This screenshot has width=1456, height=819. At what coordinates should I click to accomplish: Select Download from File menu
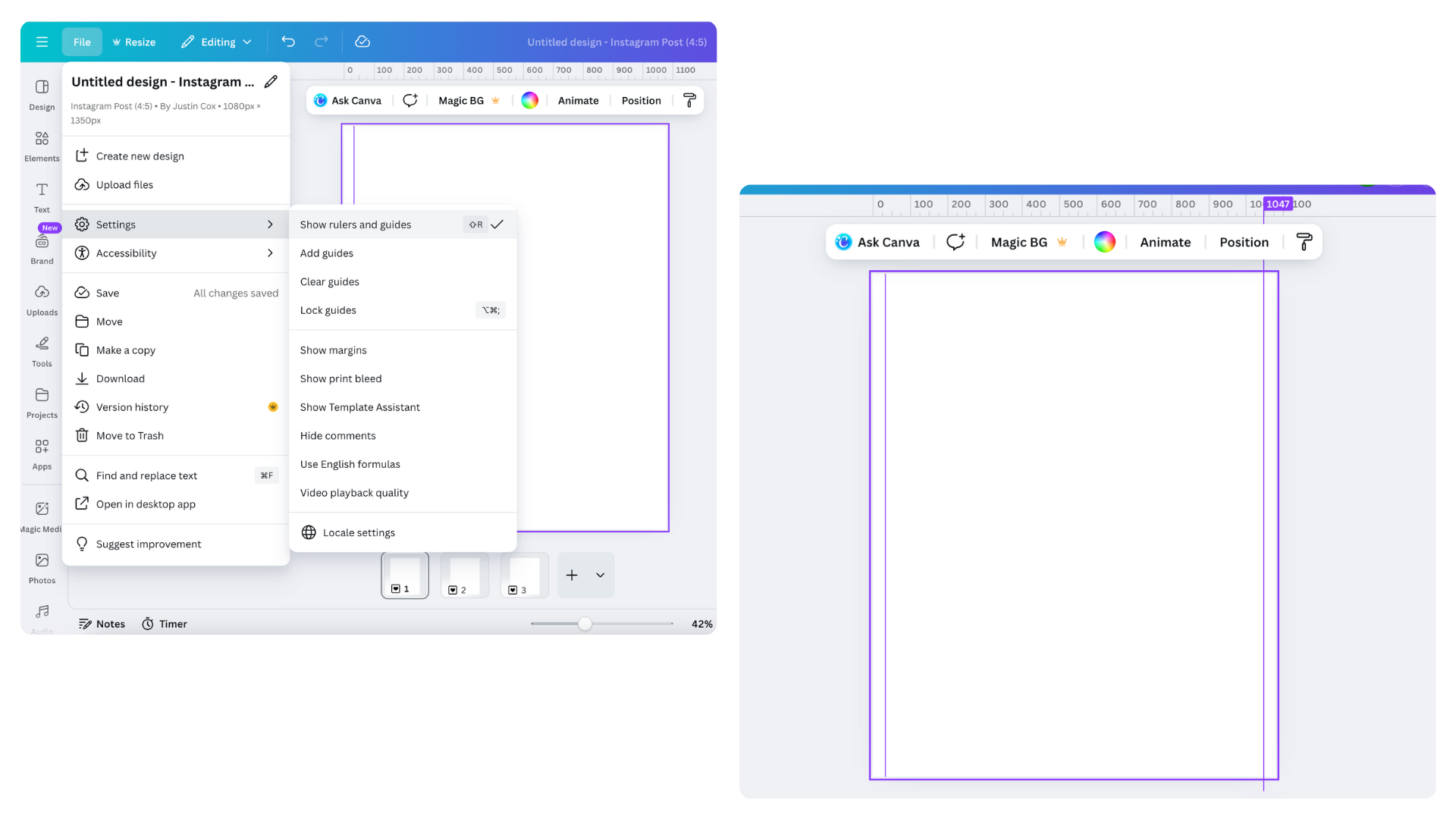click(121, 378)
